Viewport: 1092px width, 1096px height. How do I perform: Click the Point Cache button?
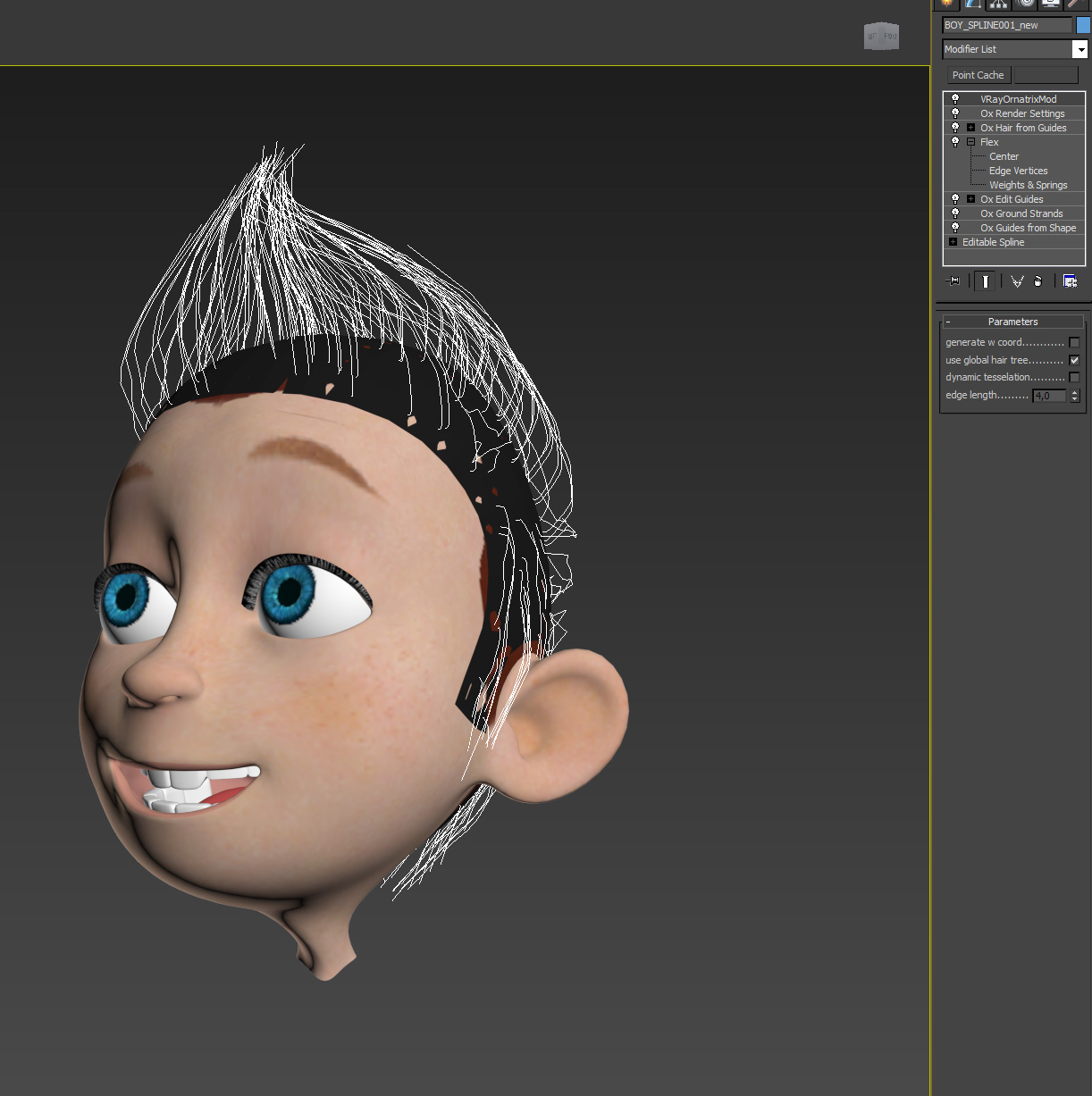(978, 75)
